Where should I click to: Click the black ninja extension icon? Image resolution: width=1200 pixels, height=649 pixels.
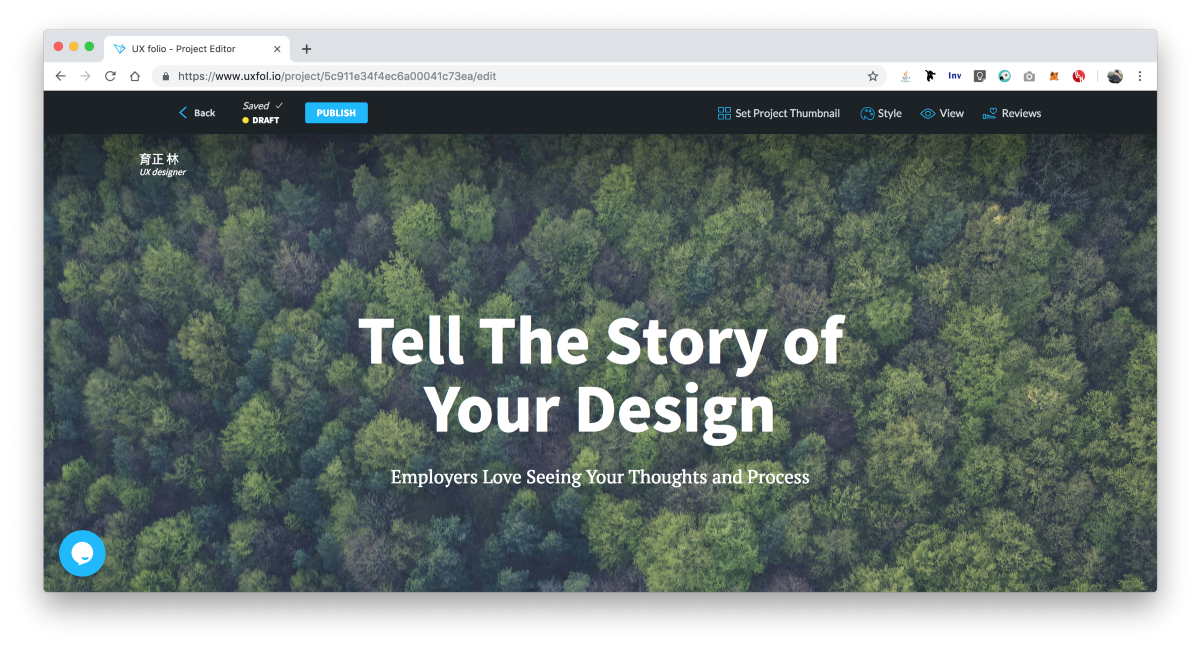(930, 76)
